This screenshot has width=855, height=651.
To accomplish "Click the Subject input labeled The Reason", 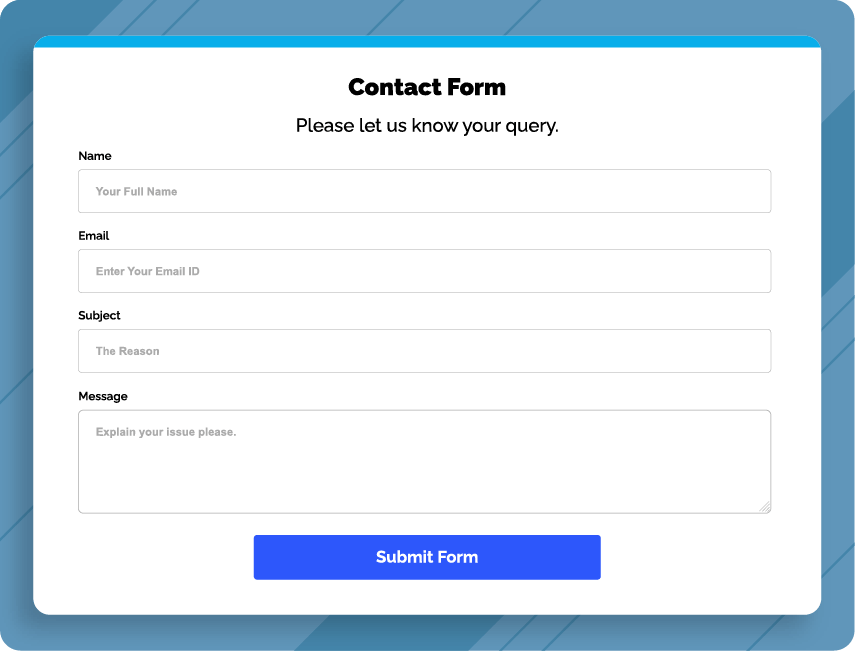I will (x=424, y=351).
